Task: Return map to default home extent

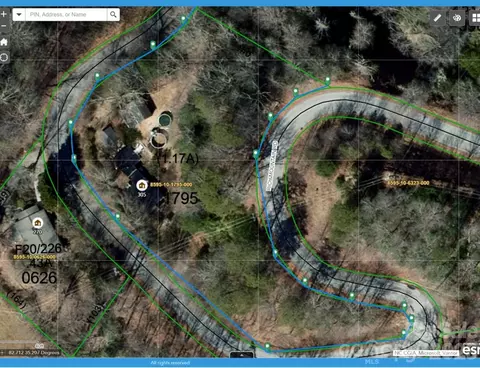Action: pyautogui.click(x=4, y=42)
